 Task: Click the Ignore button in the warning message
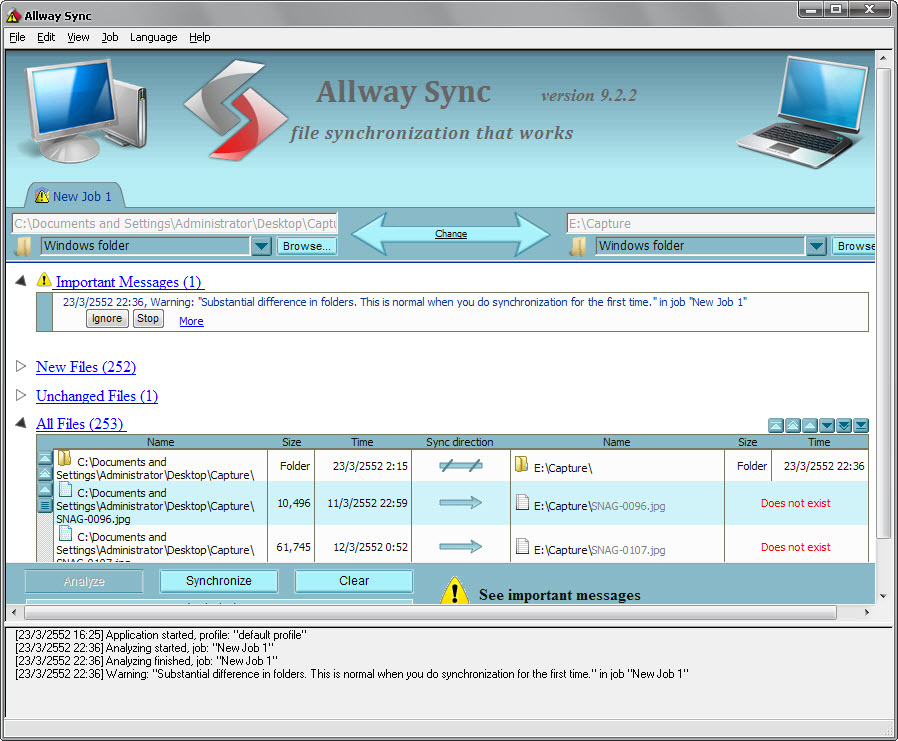107,319
